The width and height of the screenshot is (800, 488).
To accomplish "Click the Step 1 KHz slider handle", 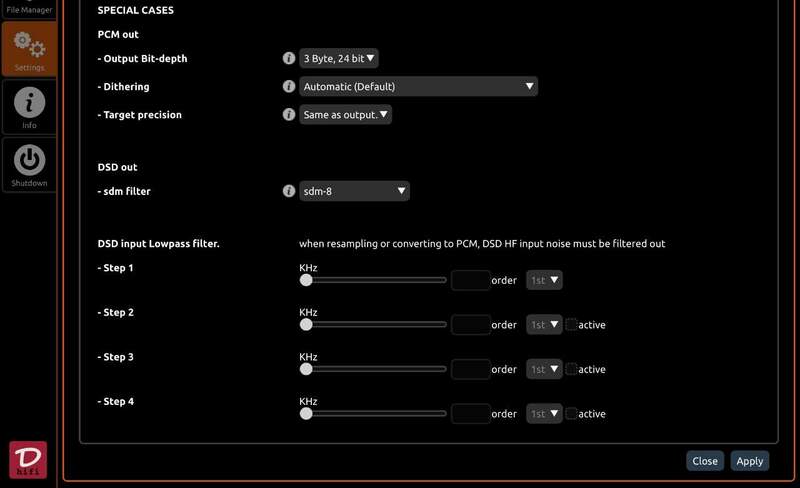I will tap(306, 280).
